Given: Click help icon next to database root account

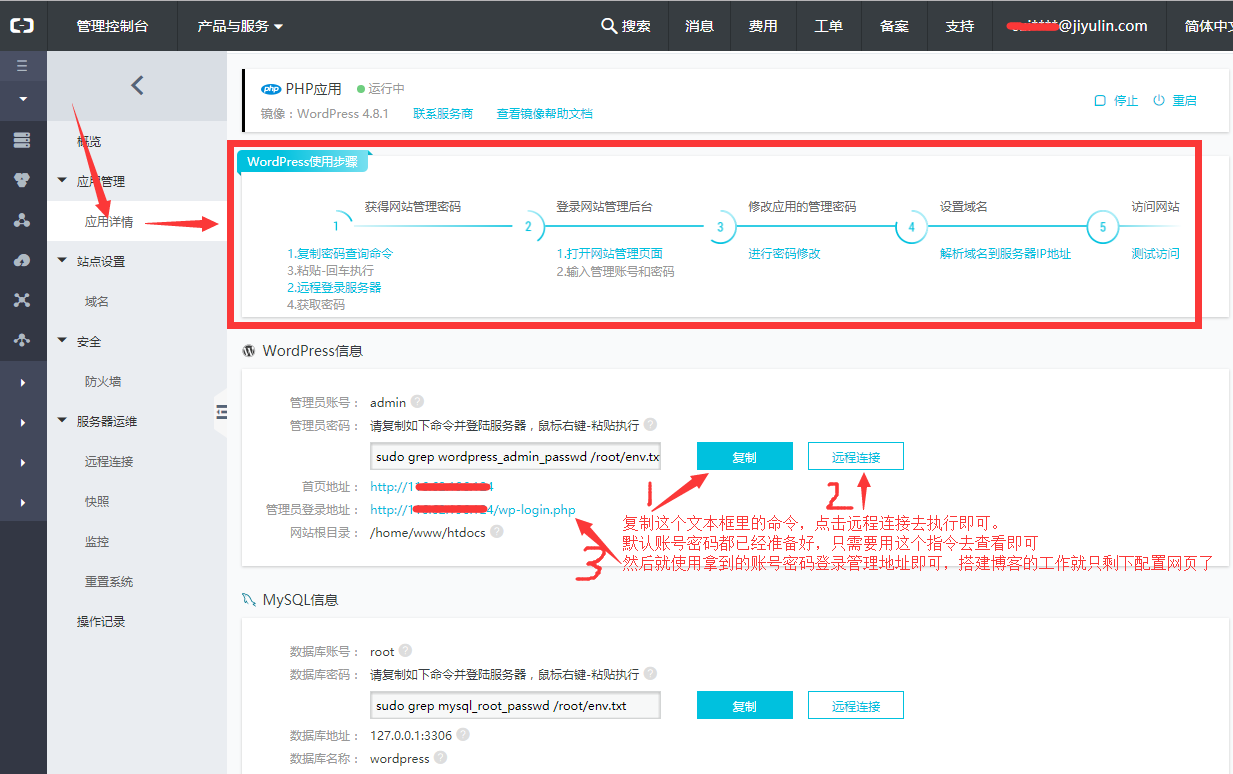Looking at the screenshot, I should point(405,651).
